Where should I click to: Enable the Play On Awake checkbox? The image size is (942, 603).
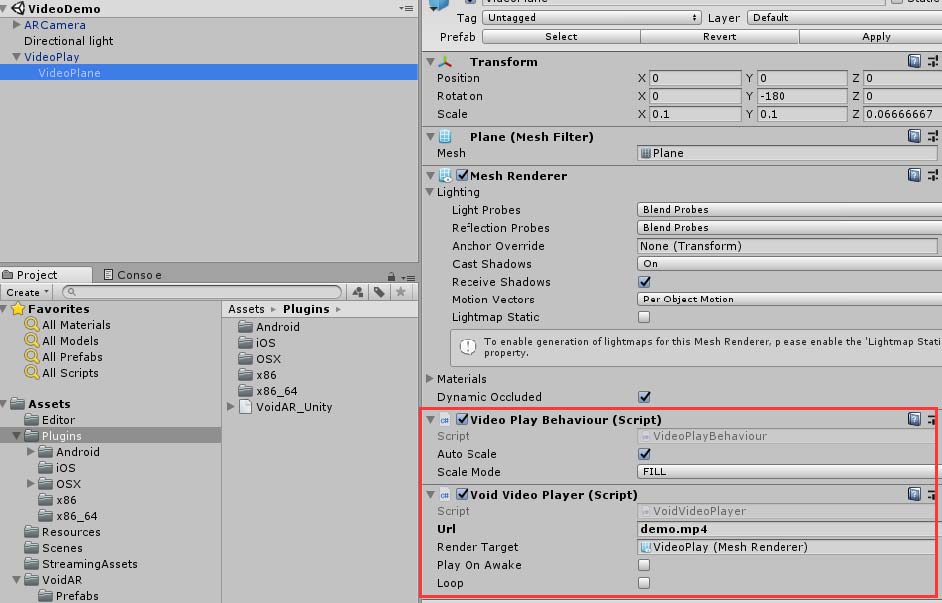tap(645, 565)
